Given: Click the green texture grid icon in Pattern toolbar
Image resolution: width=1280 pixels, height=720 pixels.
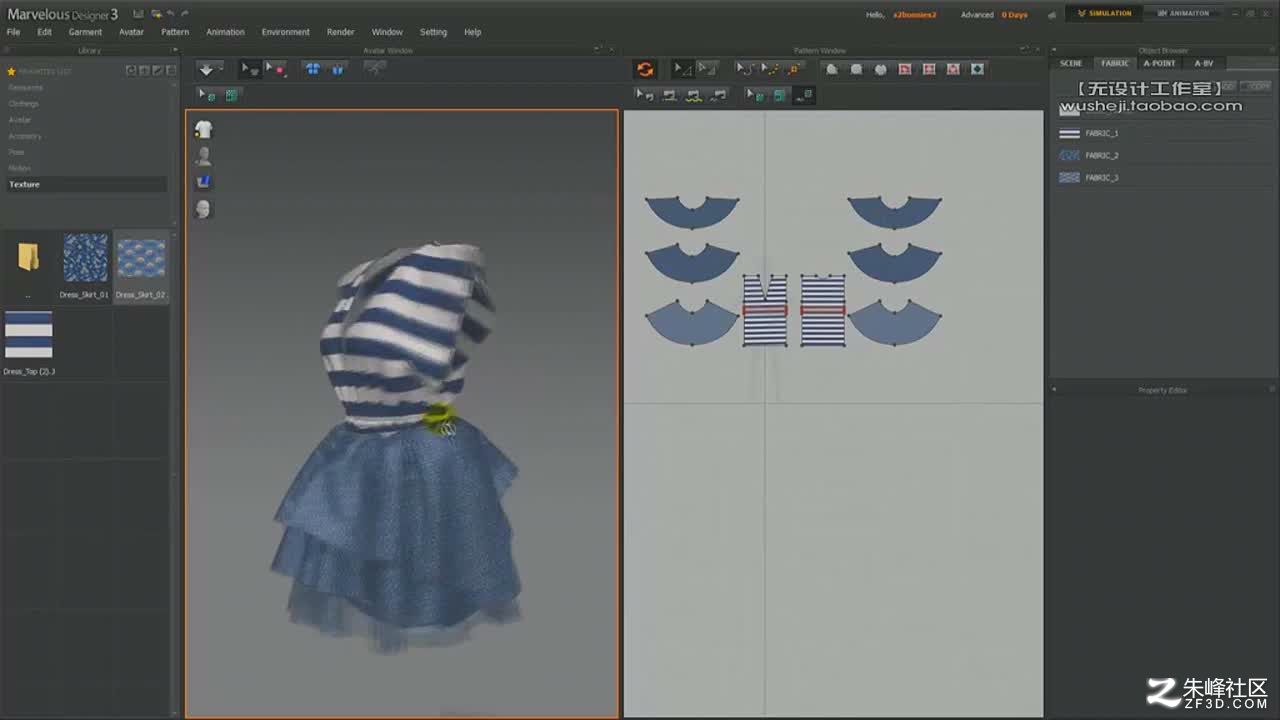Looking at the screenshot, I should click(779, 95).
